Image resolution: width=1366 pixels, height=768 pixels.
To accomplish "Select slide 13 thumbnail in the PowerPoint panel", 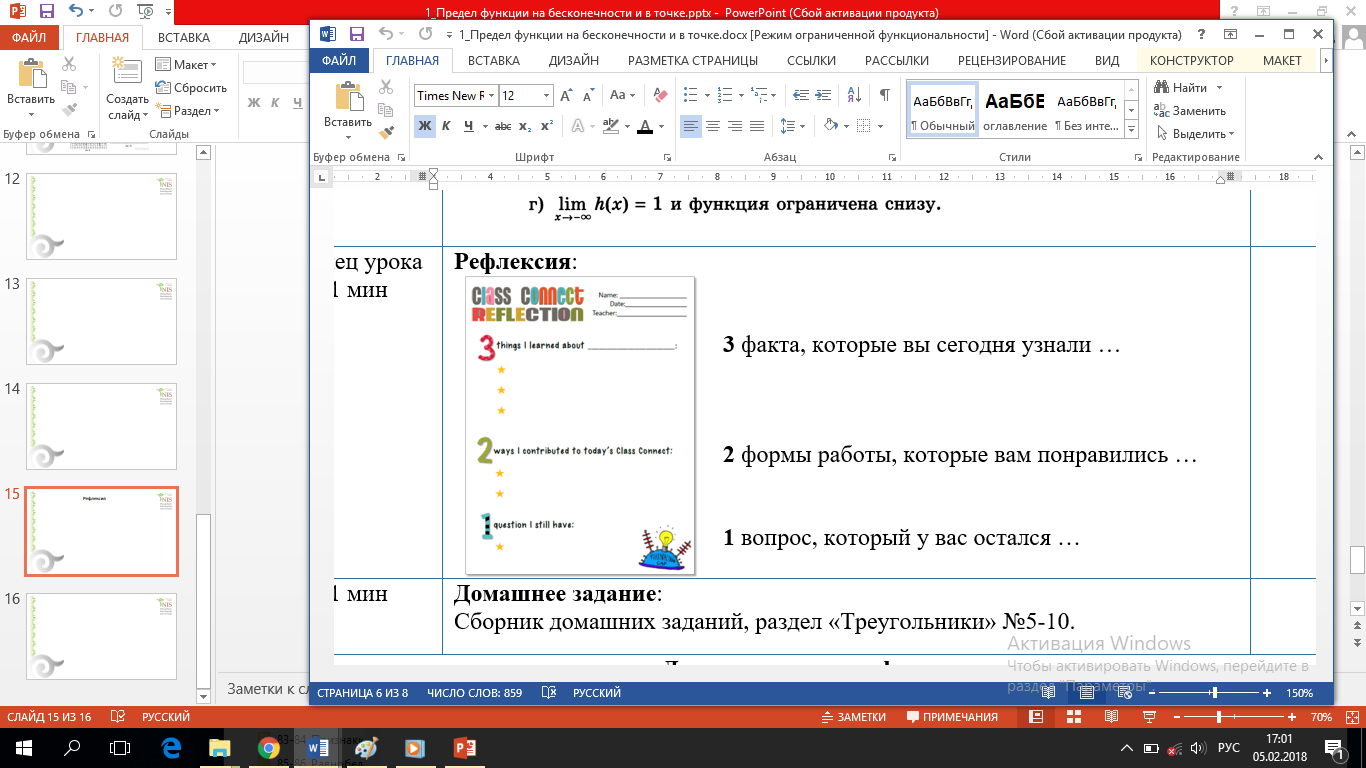I will coord(103,321).
